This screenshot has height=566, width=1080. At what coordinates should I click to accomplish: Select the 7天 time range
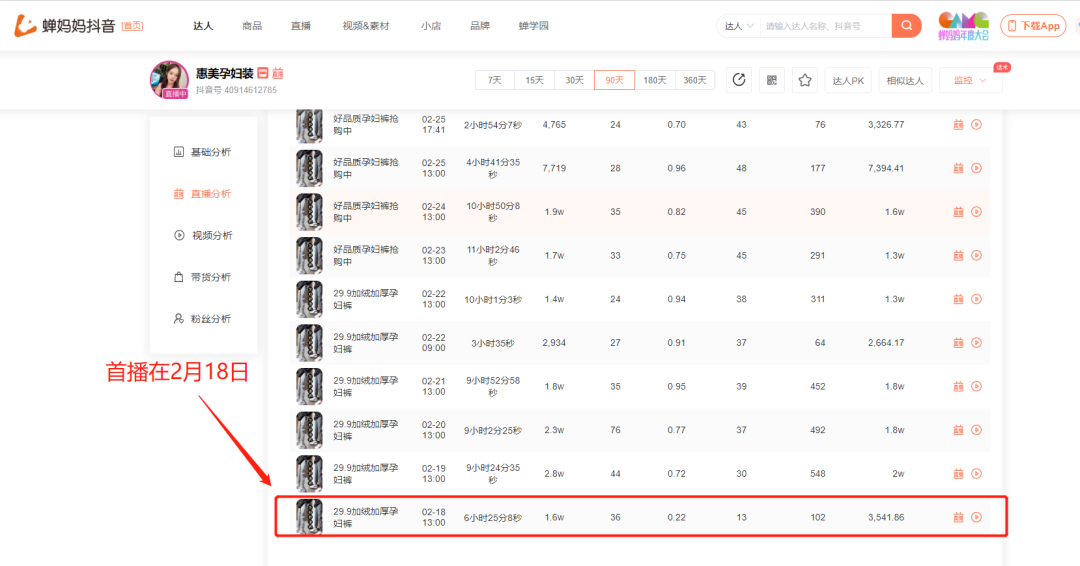click(x=495, y=80)
